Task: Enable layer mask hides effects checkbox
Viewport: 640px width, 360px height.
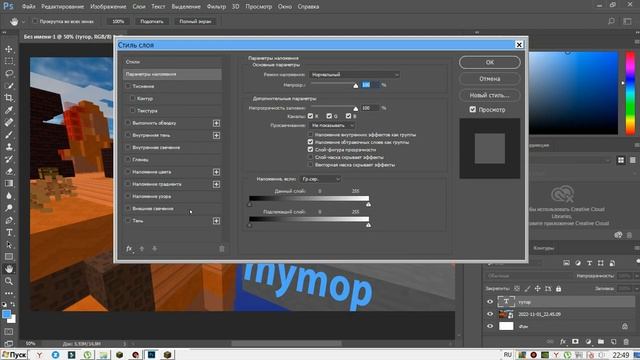Action: click(310, 157)
